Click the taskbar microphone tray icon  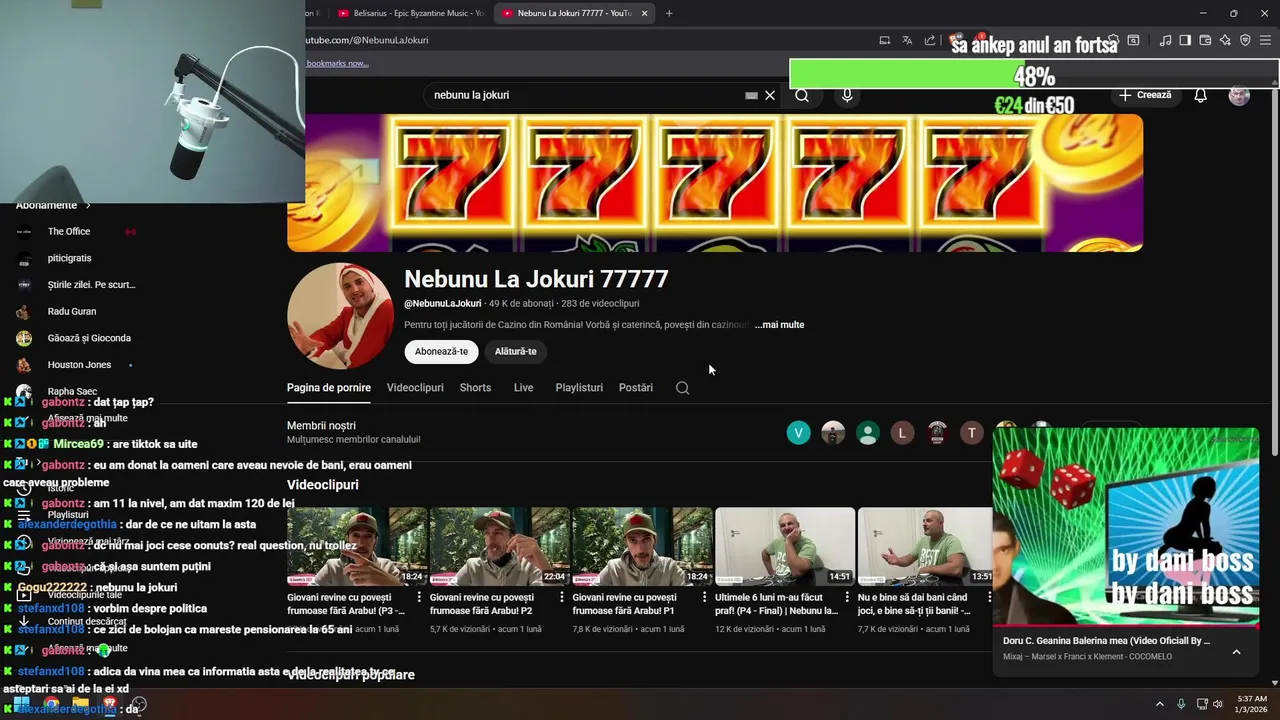click(1181, 704)
